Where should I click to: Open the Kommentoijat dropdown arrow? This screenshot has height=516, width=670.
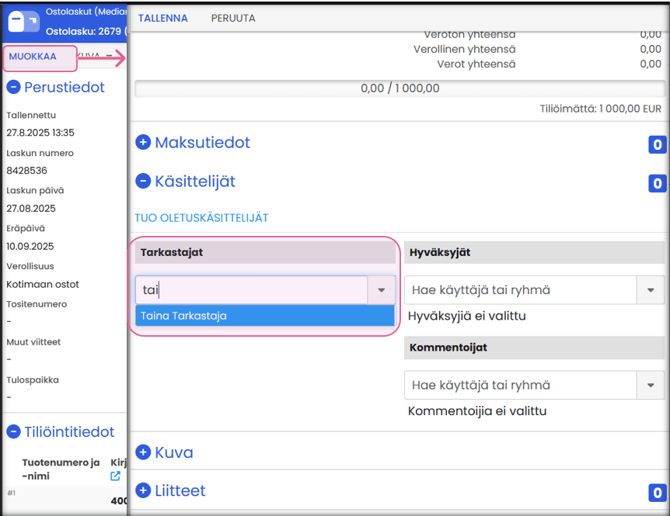(651, 385)
